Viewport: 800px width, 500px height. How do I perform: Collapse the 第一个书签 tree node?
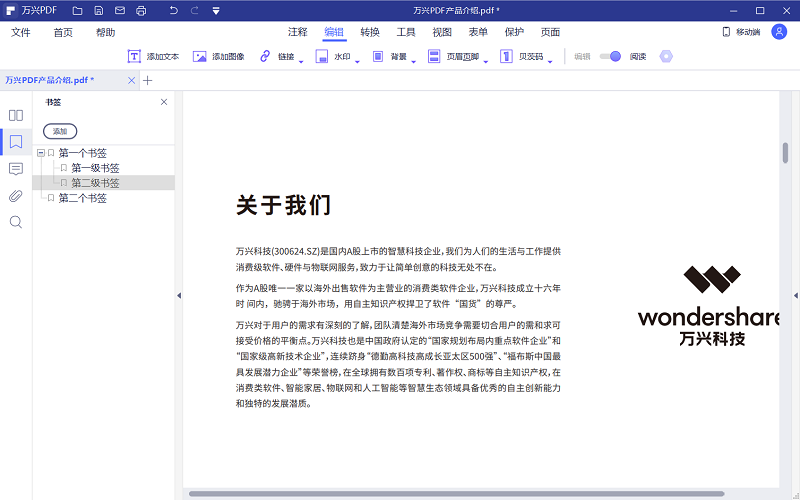40,153
